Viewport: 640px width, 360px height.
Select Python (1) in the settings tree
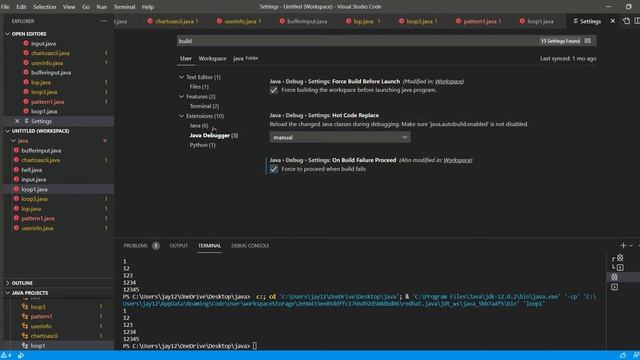tap(202, 145)
